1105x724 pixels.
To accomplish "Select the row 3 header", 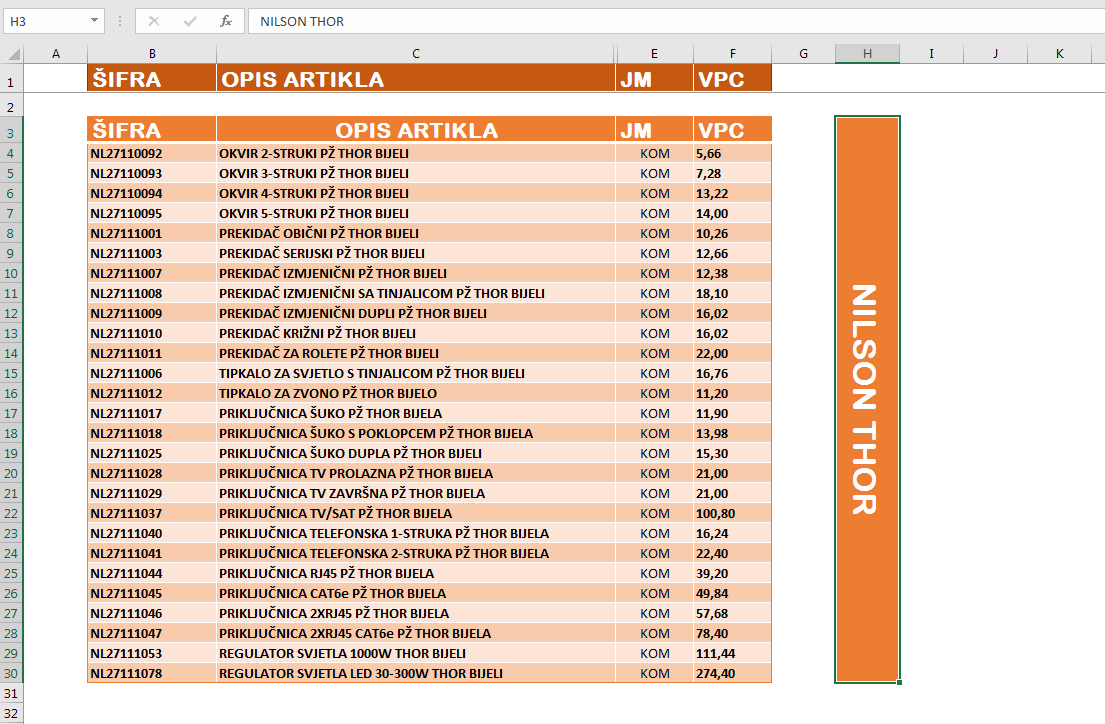I will [11, 132].
